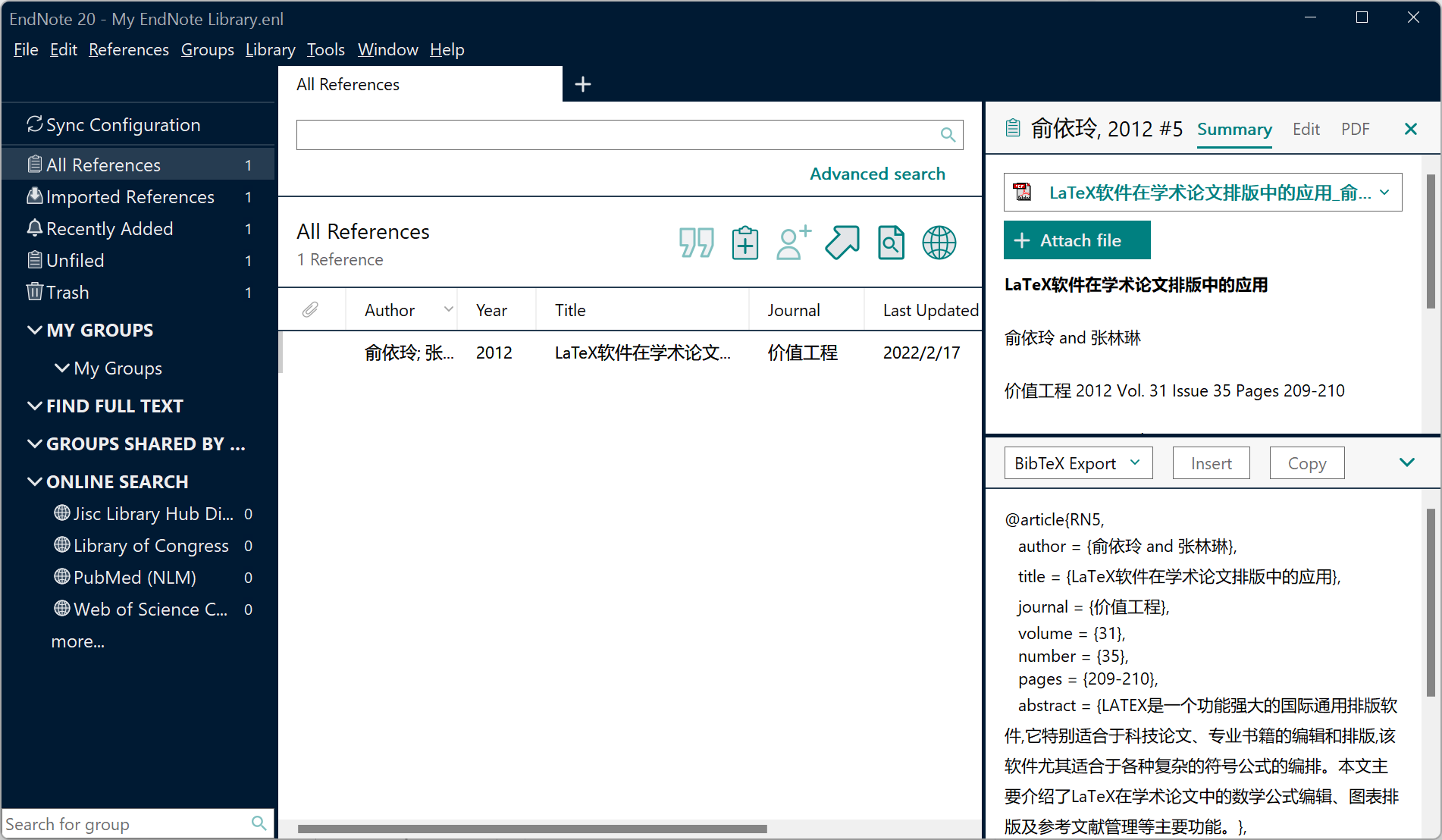
Task: Click the globe icon beside Web of Science
Action: (x=62, y=609)
